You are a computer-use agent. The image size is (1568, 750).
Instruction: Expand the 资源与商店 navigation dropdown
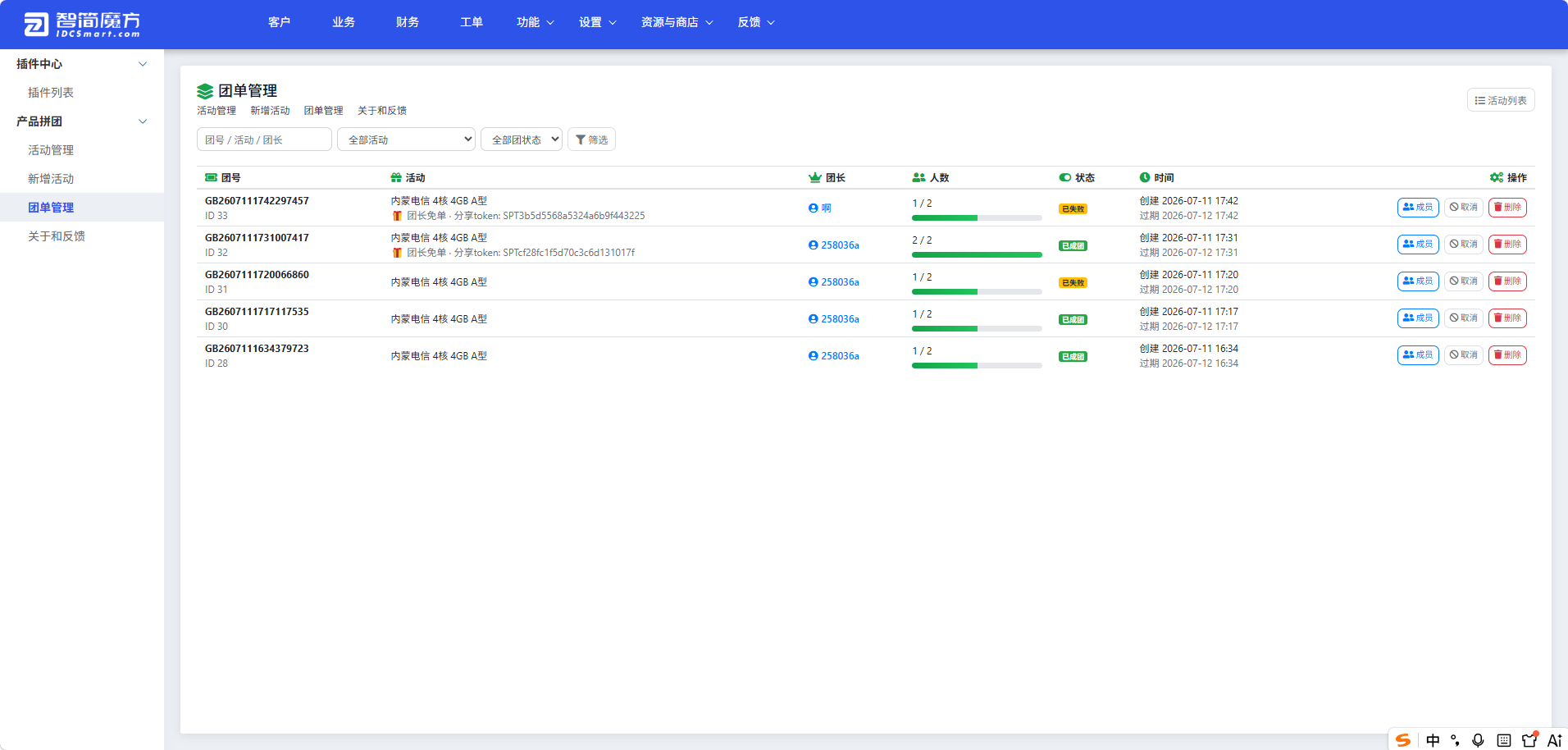point(677,22)
